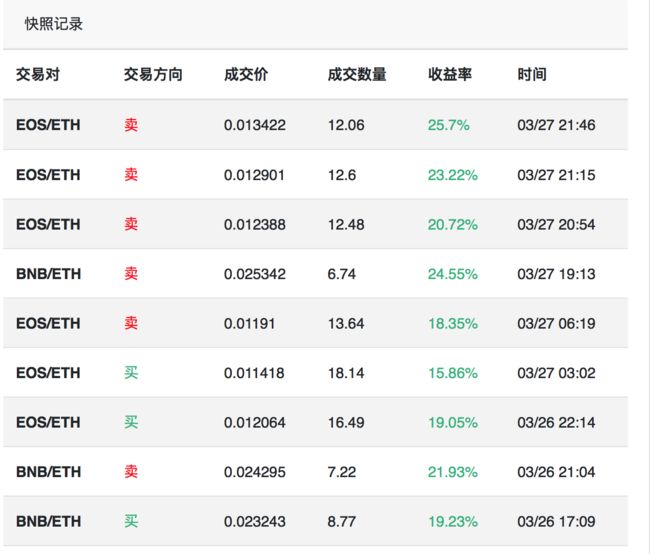Screen dimensions: 650x554
Task: Click timestamp 03/26 21:04
Action: pyautogui.click(x=556, y=472)
